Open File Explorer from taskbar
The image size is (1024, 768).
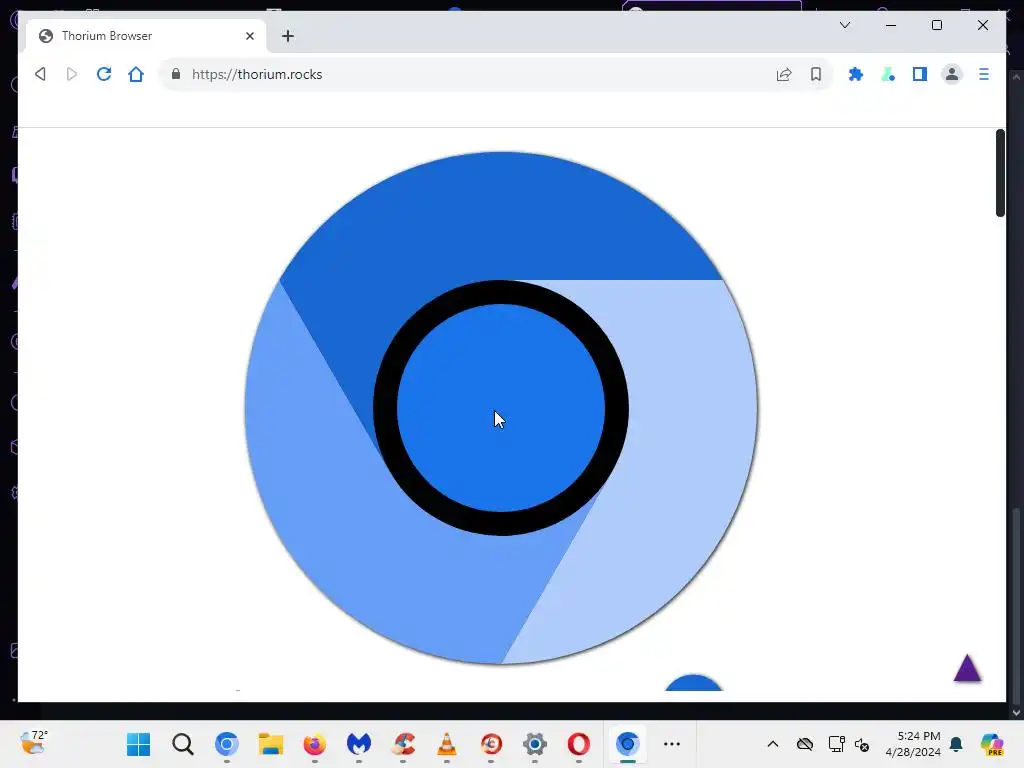click(x=270, y=744)
